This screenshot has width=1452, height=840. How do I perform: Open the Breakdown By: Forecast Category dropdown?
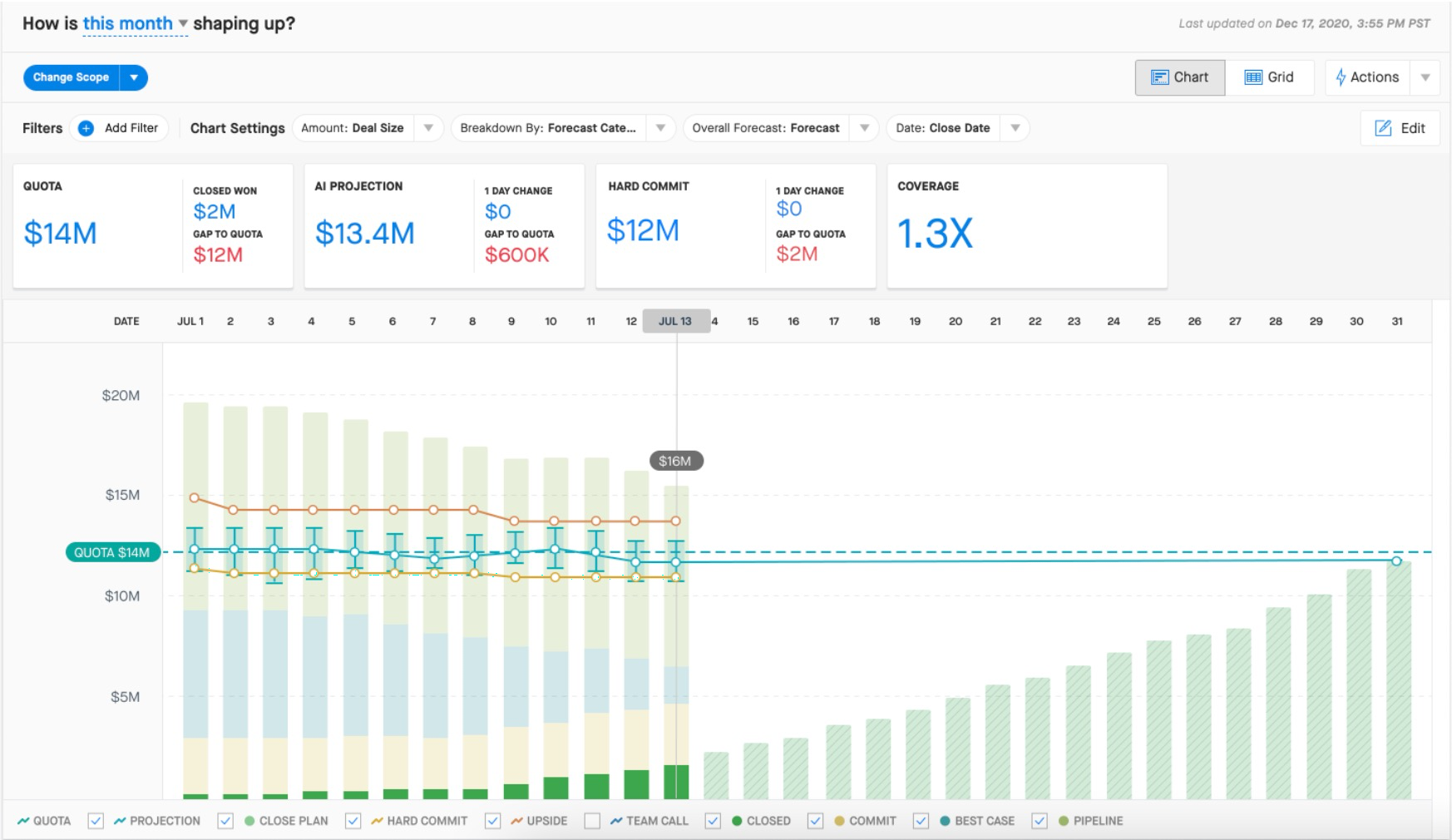click(660, 128)
